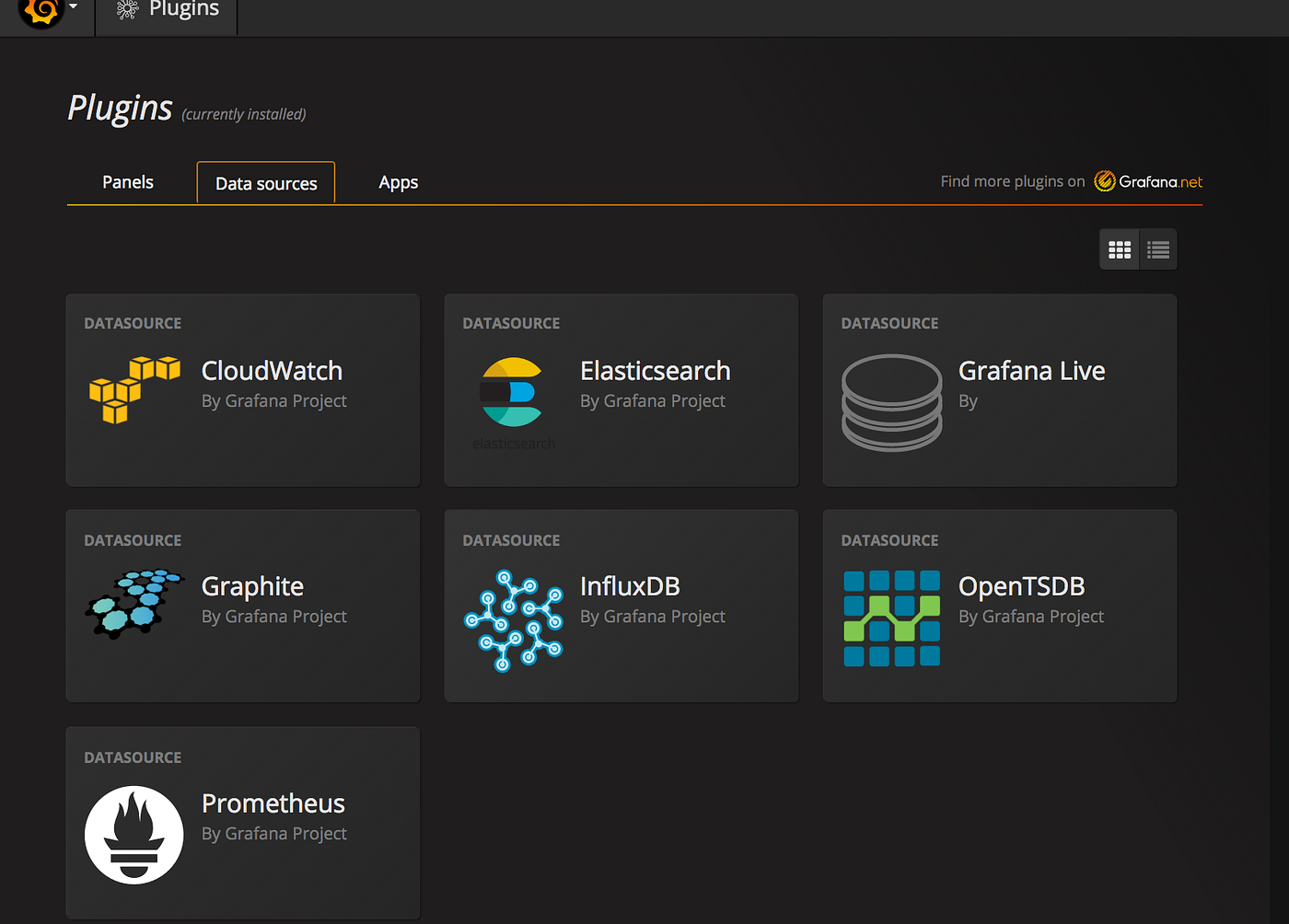Switch to the Apps tab

click(x=398, y=181)
